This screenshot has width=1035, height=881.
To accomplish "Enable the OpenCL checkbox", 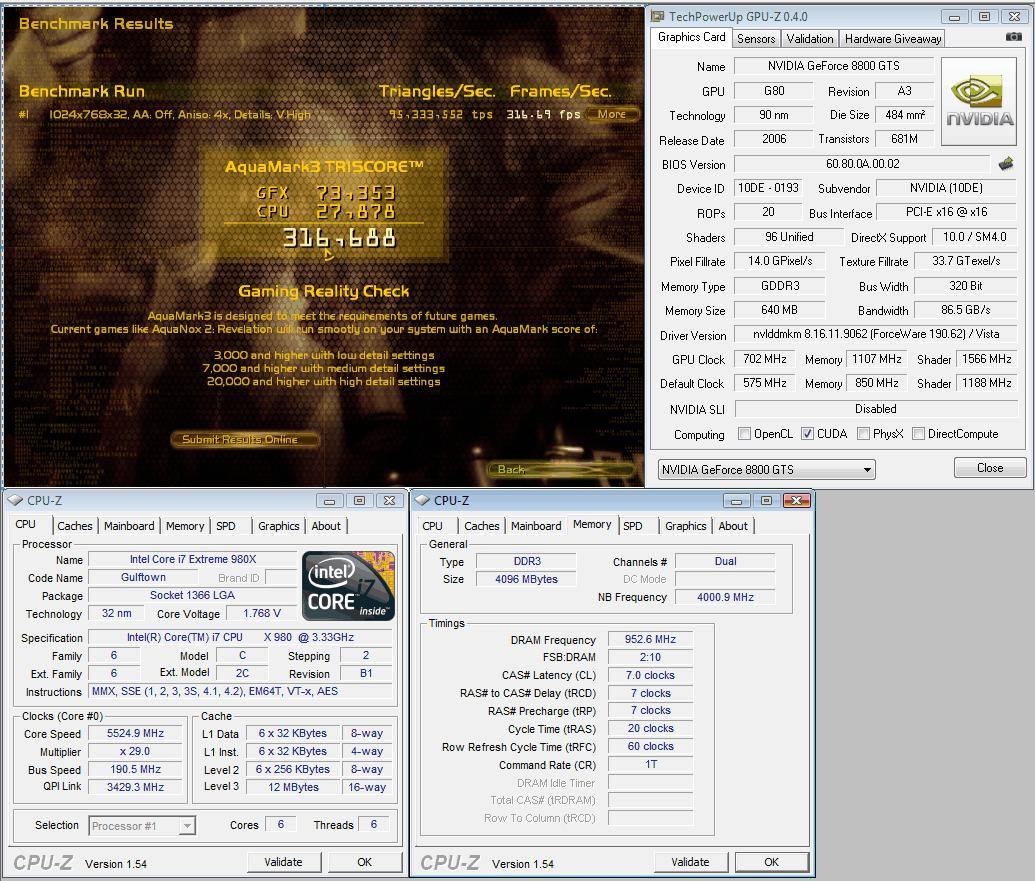I will click(744, 434).
